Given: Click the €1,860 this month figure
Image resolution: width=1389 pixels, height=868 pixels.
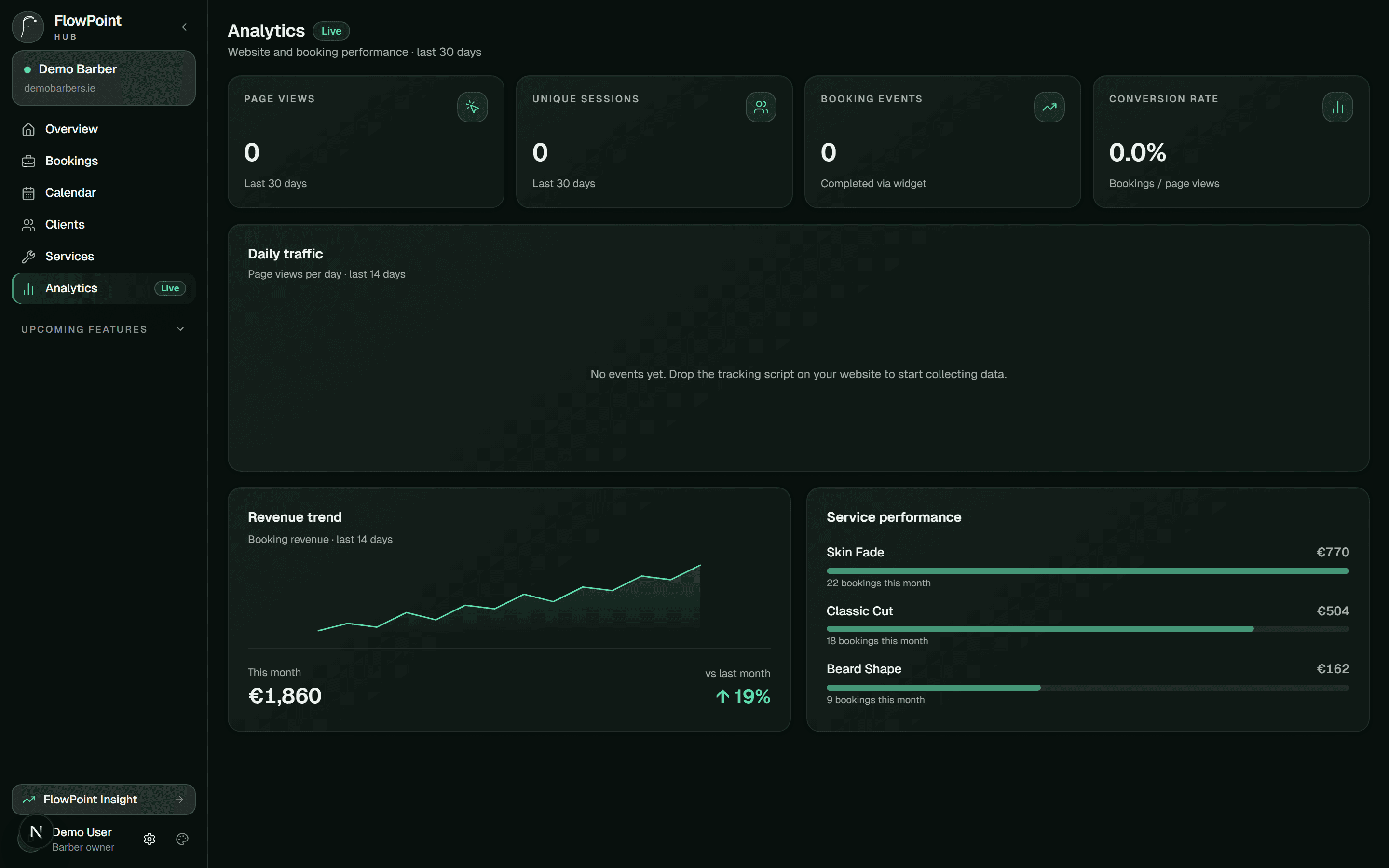Looking at the screenshot, I should click(x=285, y=696).
